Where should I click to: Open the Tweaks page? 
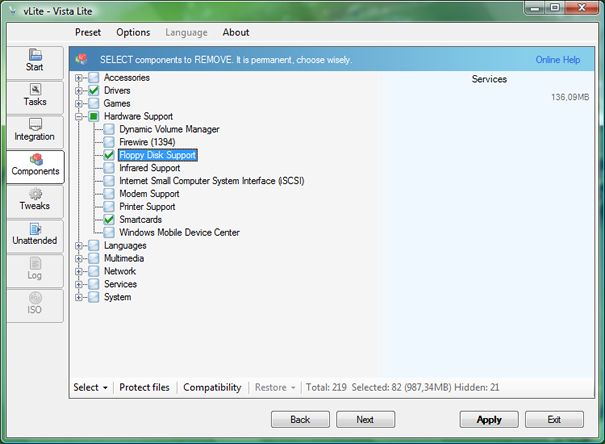pyautogui.click(x=35, y=201)
